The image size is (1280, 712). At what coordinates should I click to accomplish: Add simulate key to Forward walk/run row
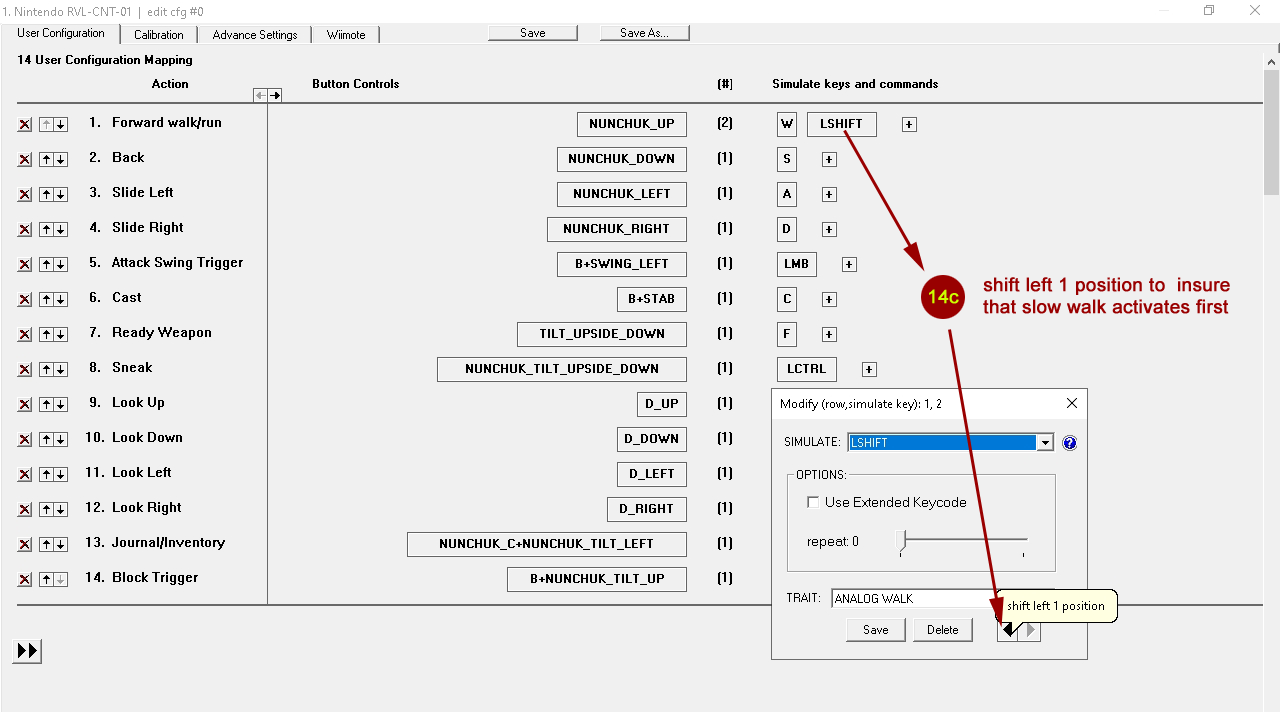909,125
